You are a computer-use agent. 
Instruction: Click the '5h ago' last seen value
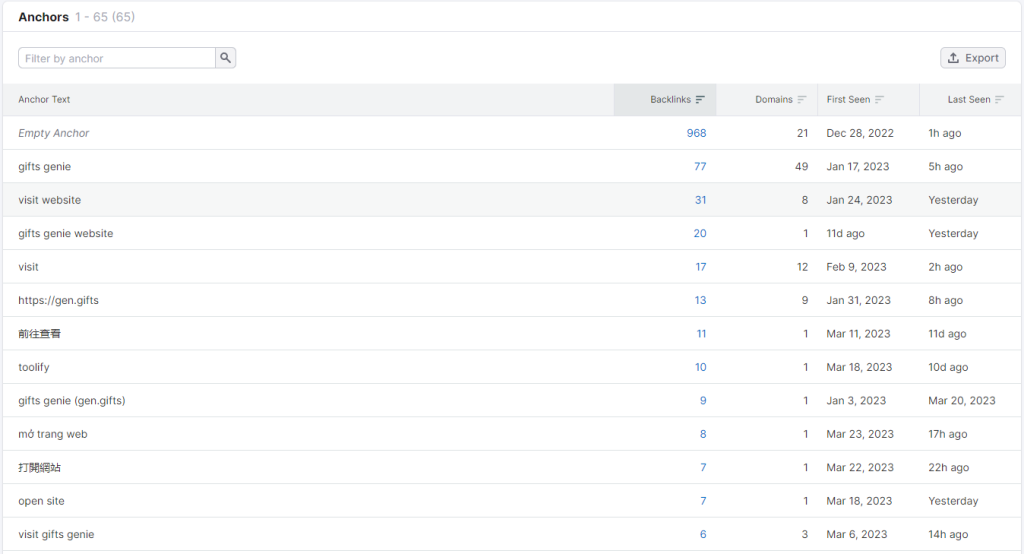point(946,167)
